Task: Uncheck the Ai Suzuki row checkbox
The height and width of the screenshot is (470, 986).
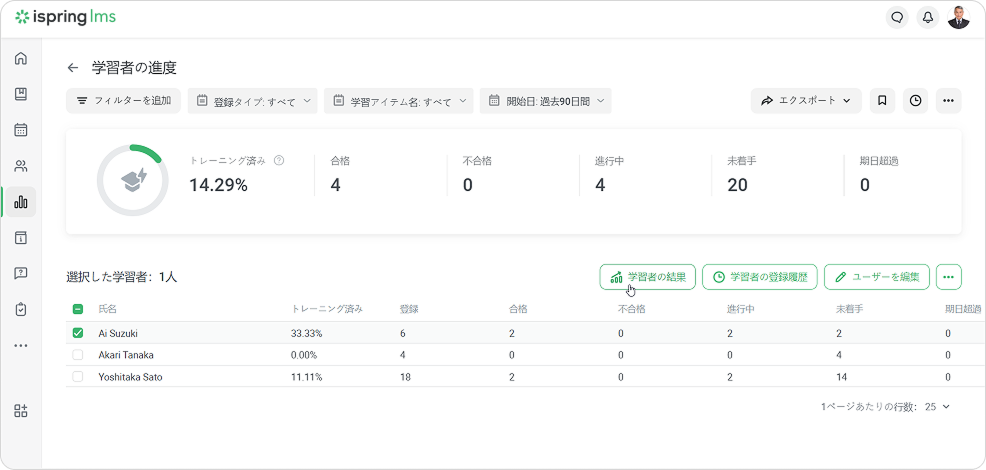Action: [78, 333]
